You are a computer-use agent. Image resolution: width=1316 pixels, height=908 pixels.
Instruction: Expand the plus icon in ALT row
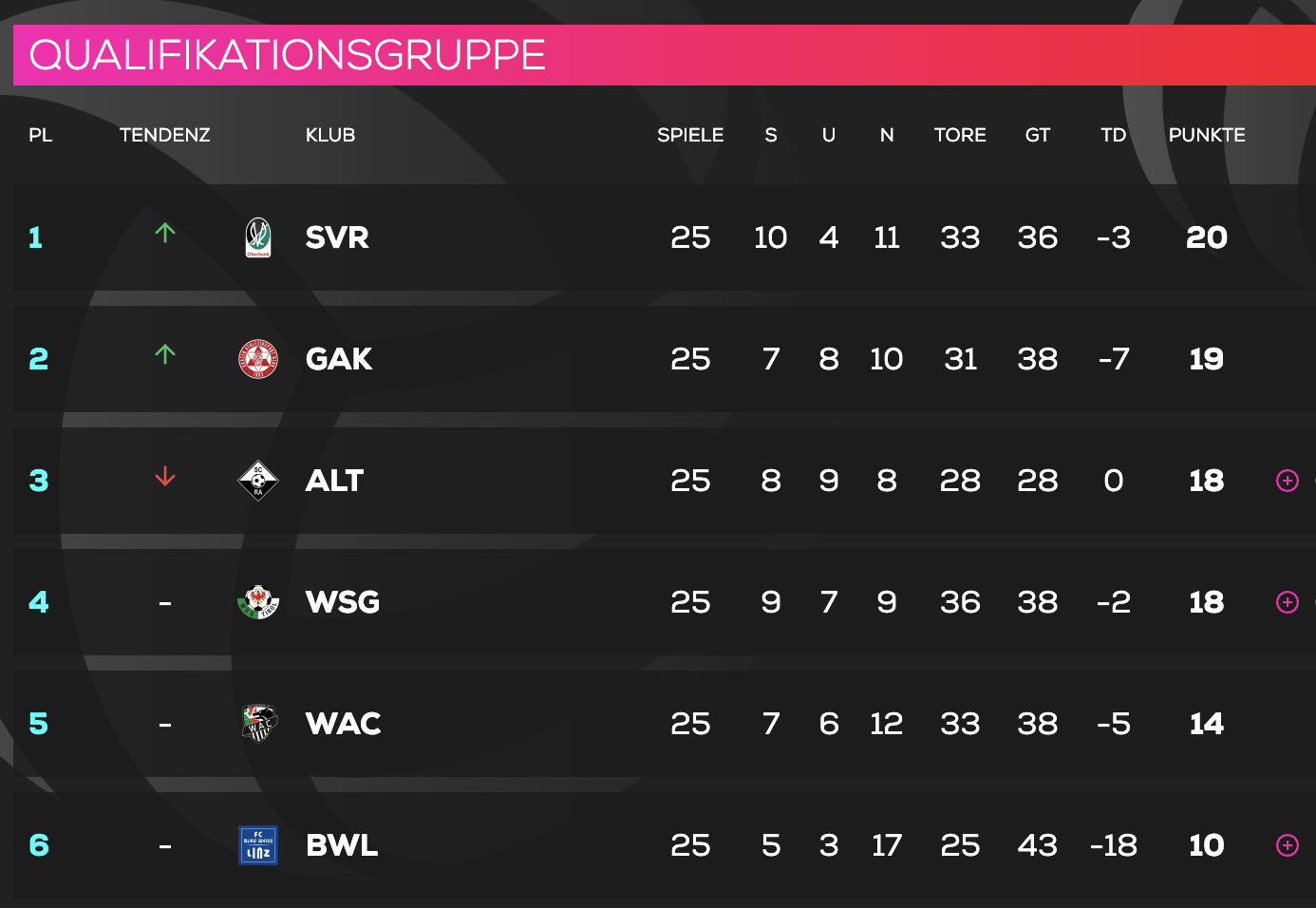pos(1287,481)
